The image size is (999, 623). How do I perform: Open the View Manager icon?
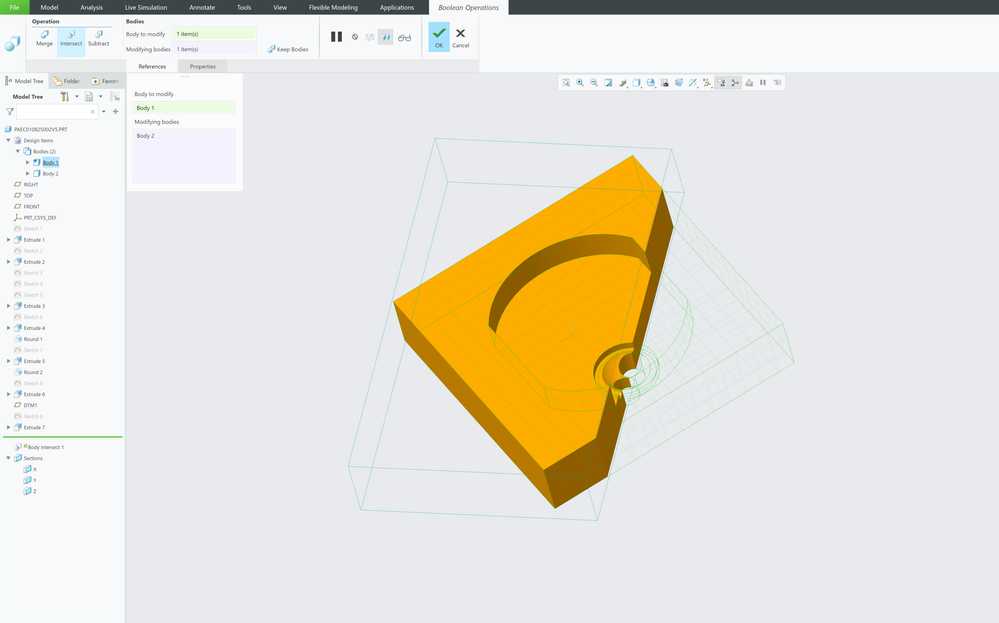point(665,83)
